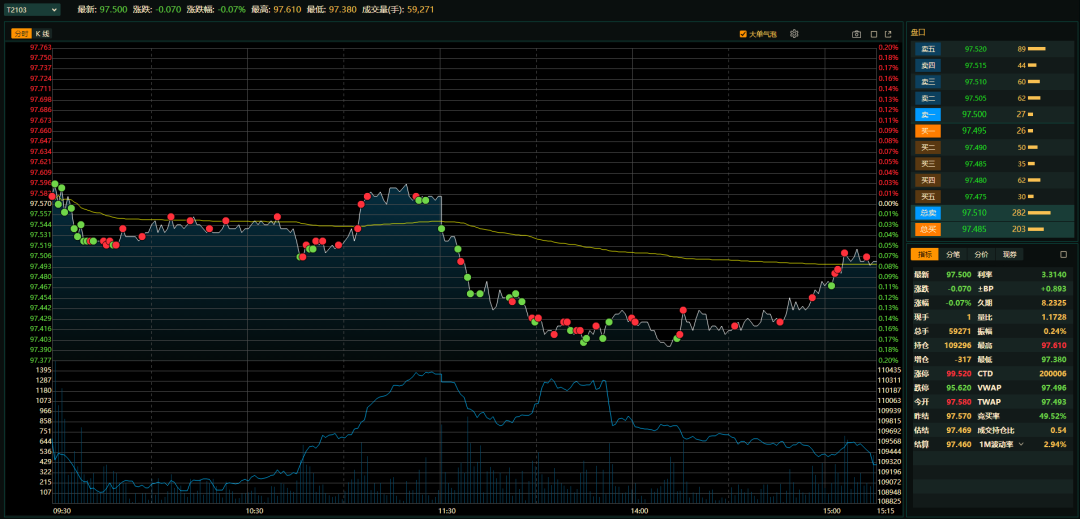1080x519 pixels.
Task: Open the 分笔 tab
Action: click(x=953, y=255)
